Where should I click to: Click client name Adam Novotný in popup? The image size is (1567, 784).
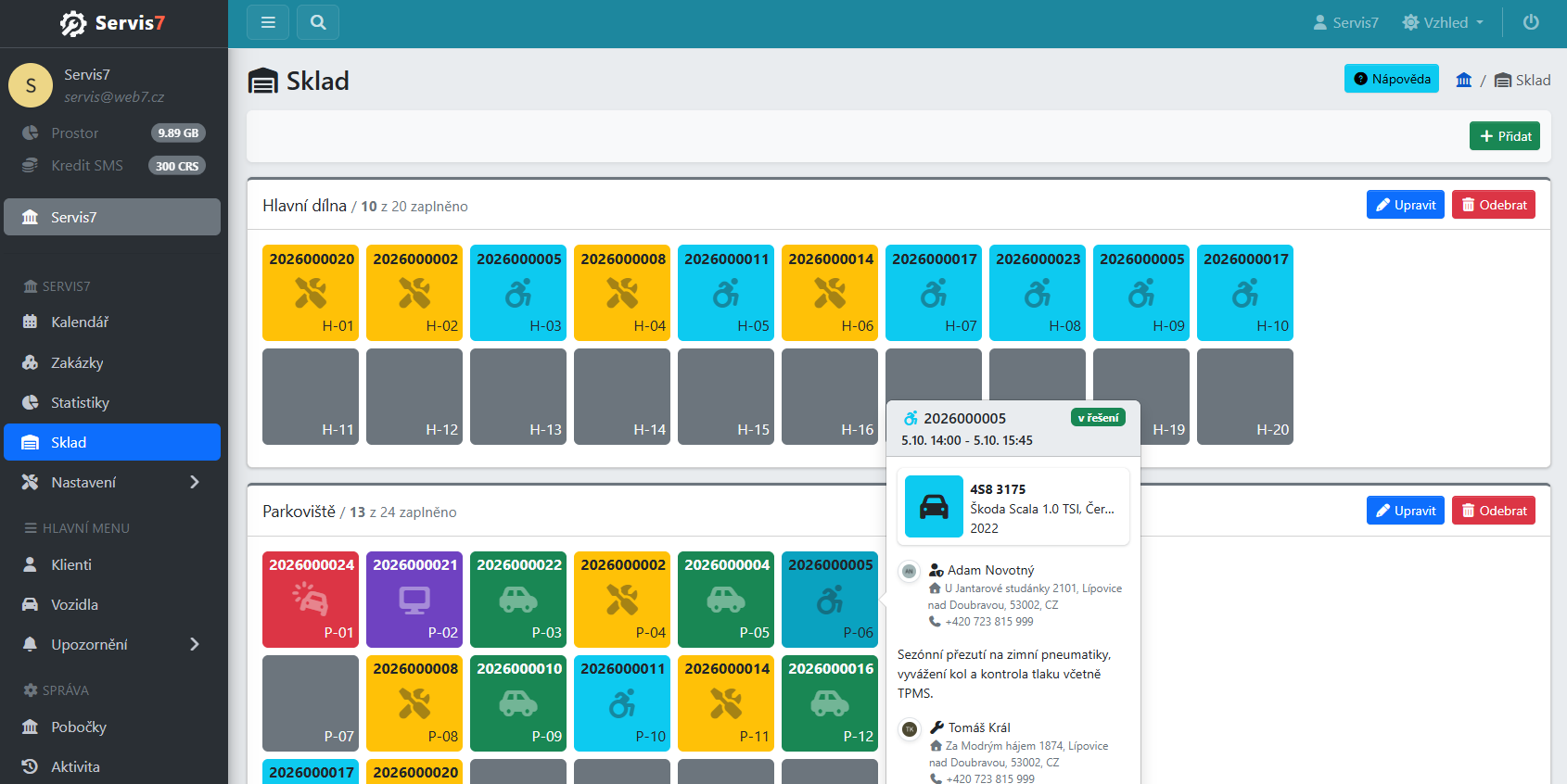[990, 570]
